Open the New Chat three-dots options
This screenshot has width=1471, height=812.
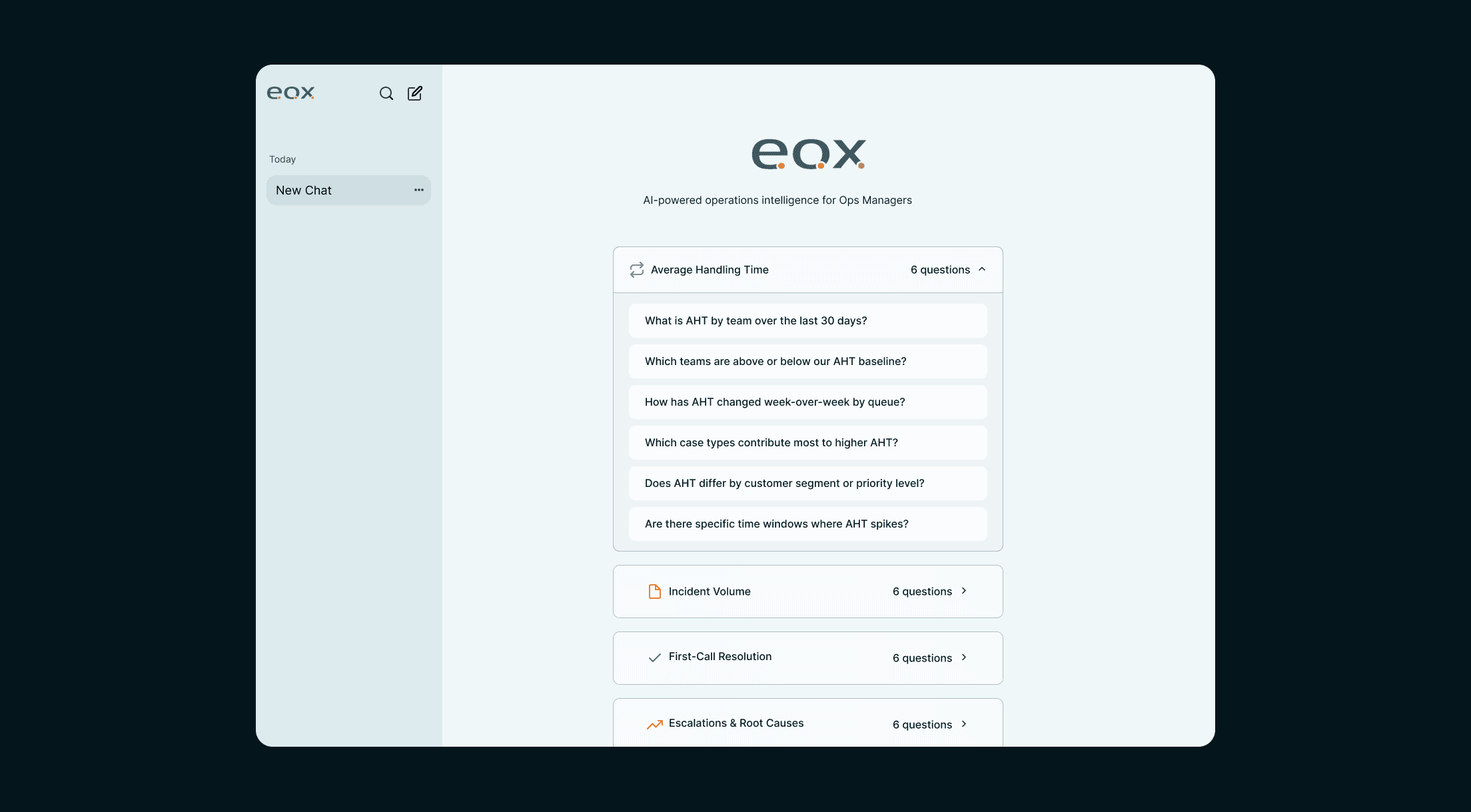coord(418,190)
